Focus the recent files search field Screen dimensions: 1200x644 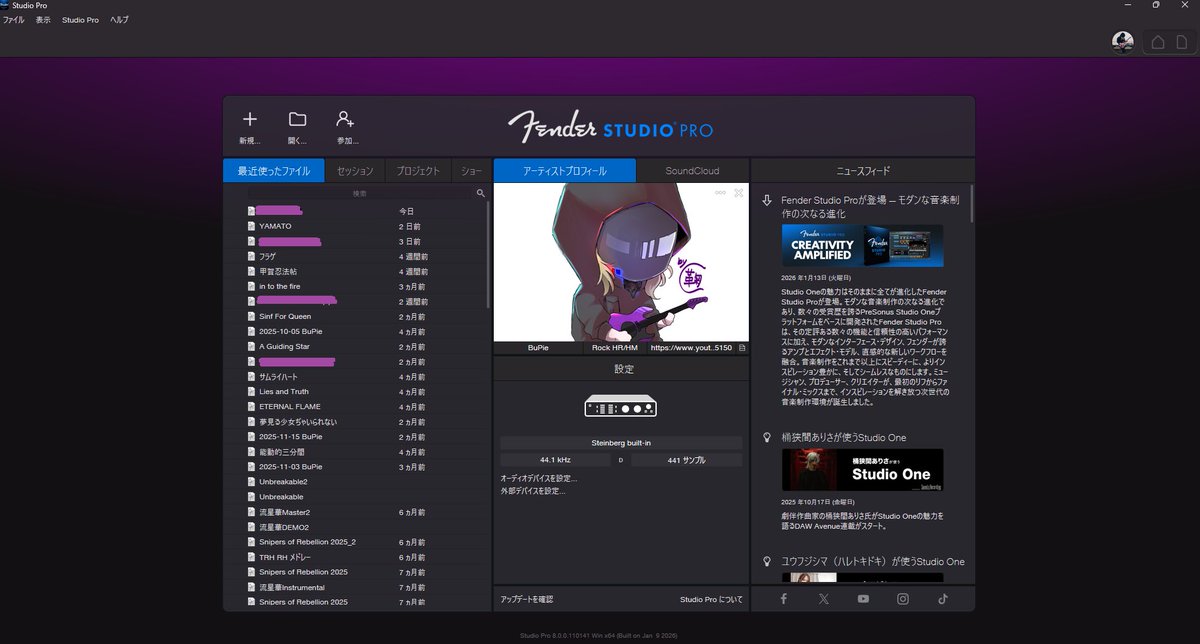[x=360, y=193]
